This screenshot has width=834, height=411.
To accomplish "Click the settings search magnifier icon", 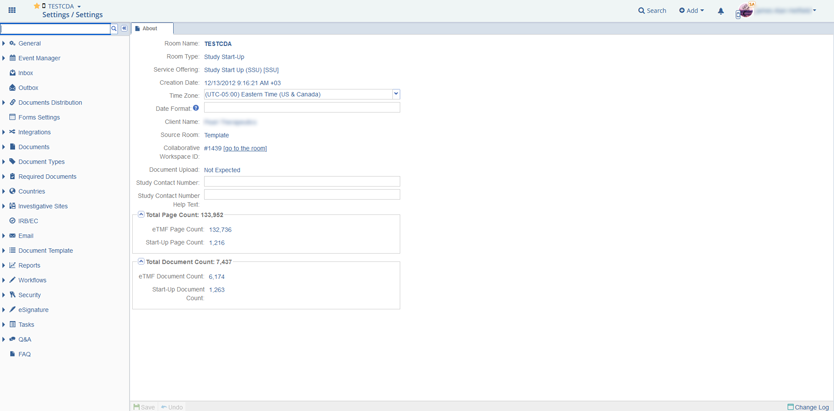I will click(114, 29).
